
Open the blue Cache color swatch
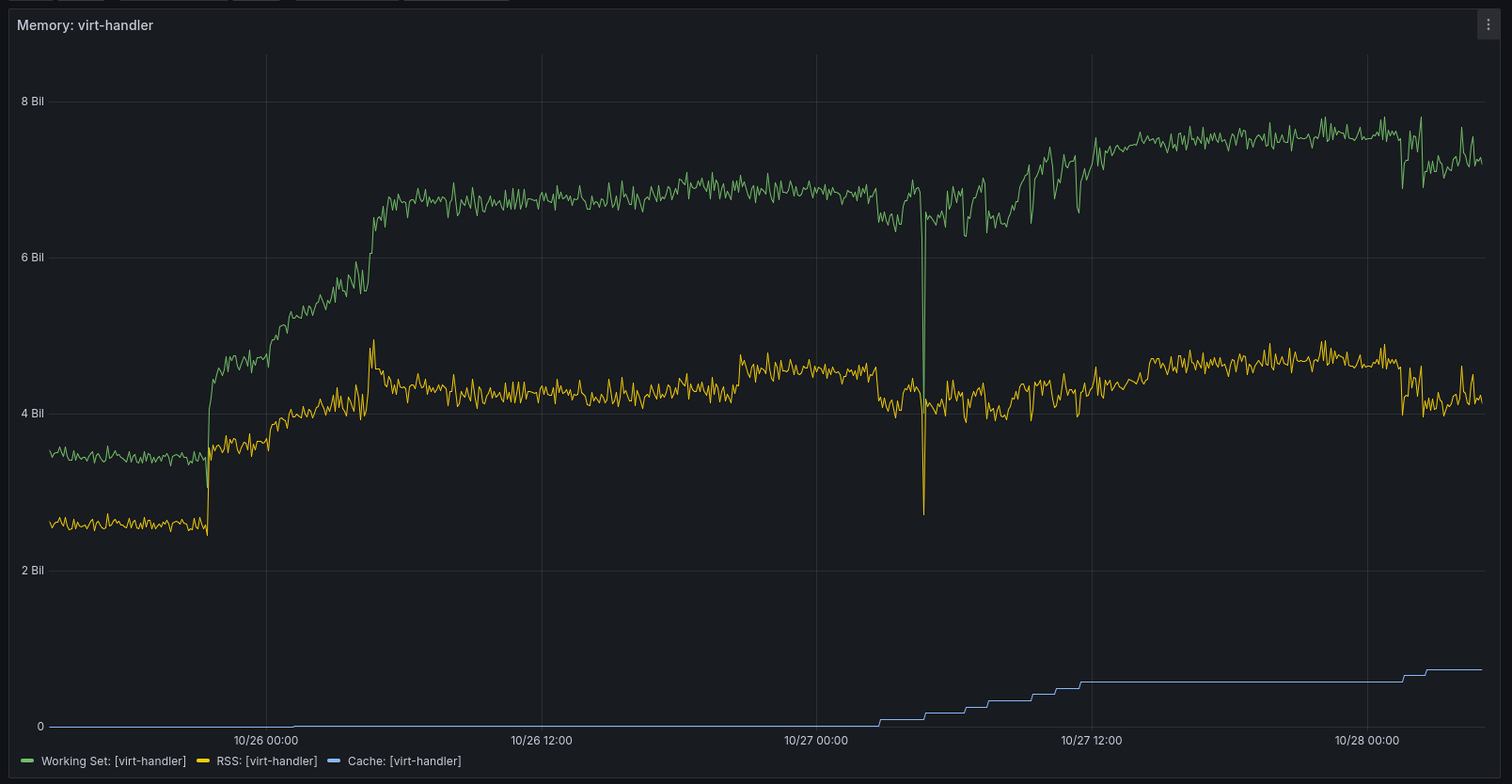click(334, 761)
